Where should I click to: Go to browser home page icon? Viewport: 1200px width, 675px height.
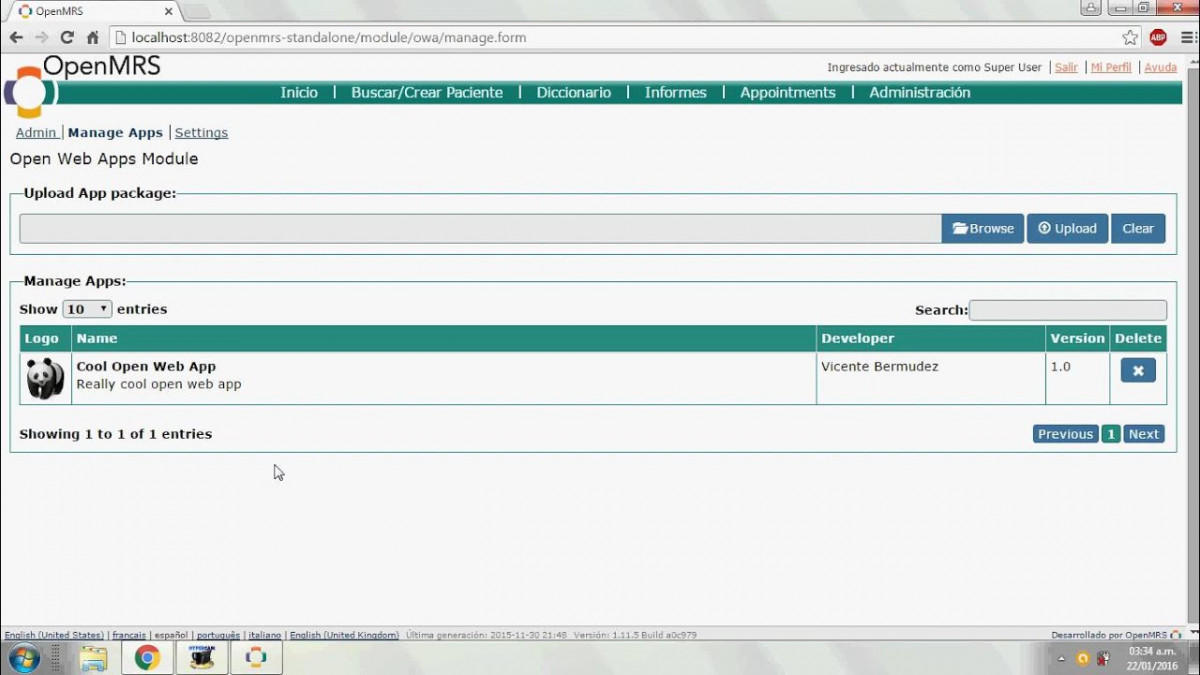pyautogui.click(x=93, y=38)
